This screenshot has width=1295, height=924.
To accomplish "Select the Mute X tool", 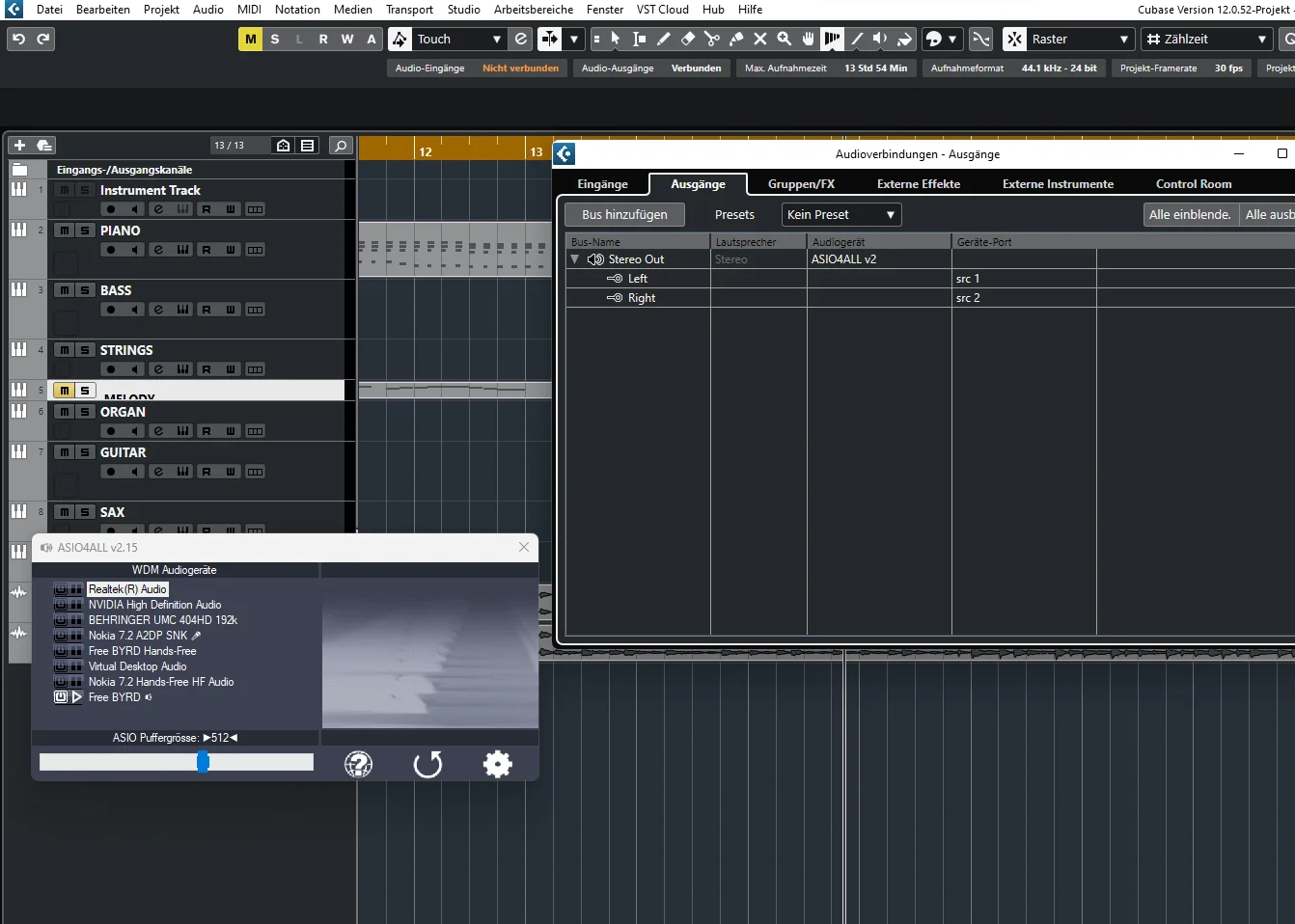I will click(x=760, y=39).
